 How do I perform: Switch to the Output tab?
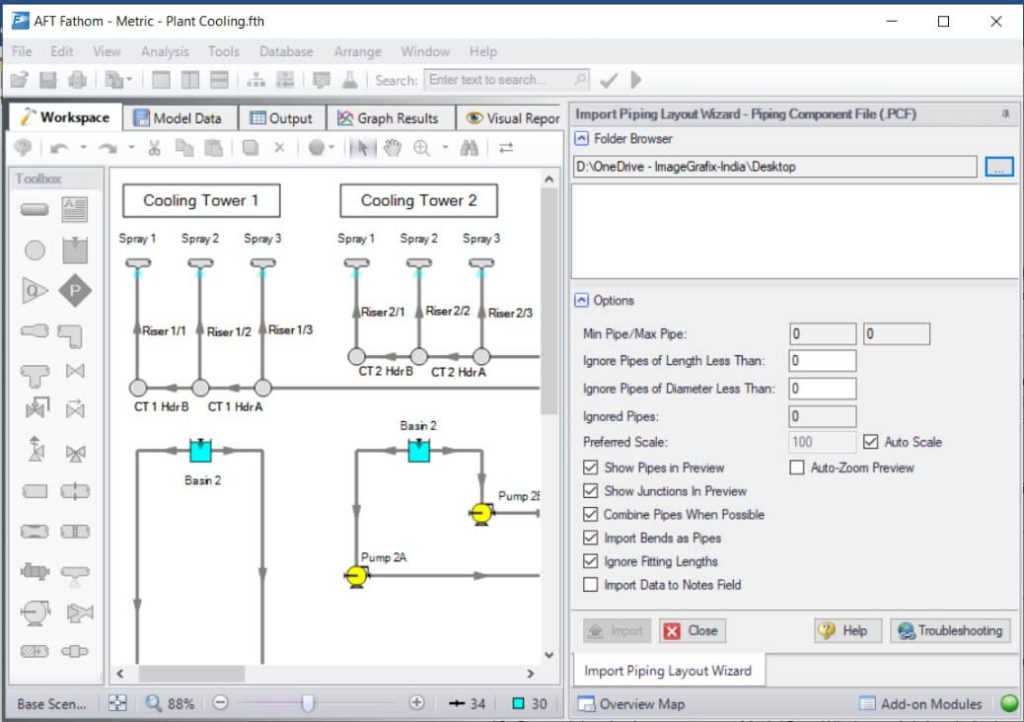click(281, 118)
